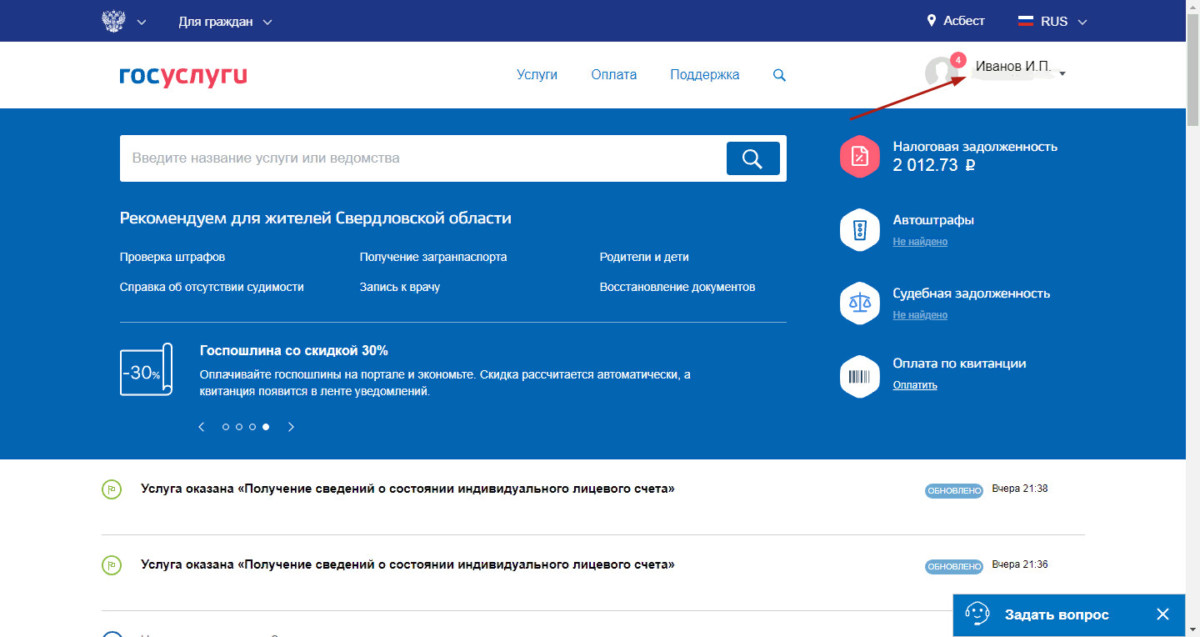
Task: Open 'Получение загранпаспорта' link
Action: click(433, 257)
